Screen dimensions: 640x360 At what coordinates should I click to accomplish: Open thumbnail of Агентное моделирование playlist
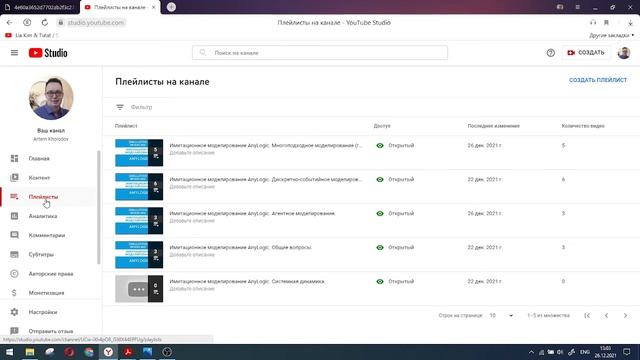click(139, 220)
